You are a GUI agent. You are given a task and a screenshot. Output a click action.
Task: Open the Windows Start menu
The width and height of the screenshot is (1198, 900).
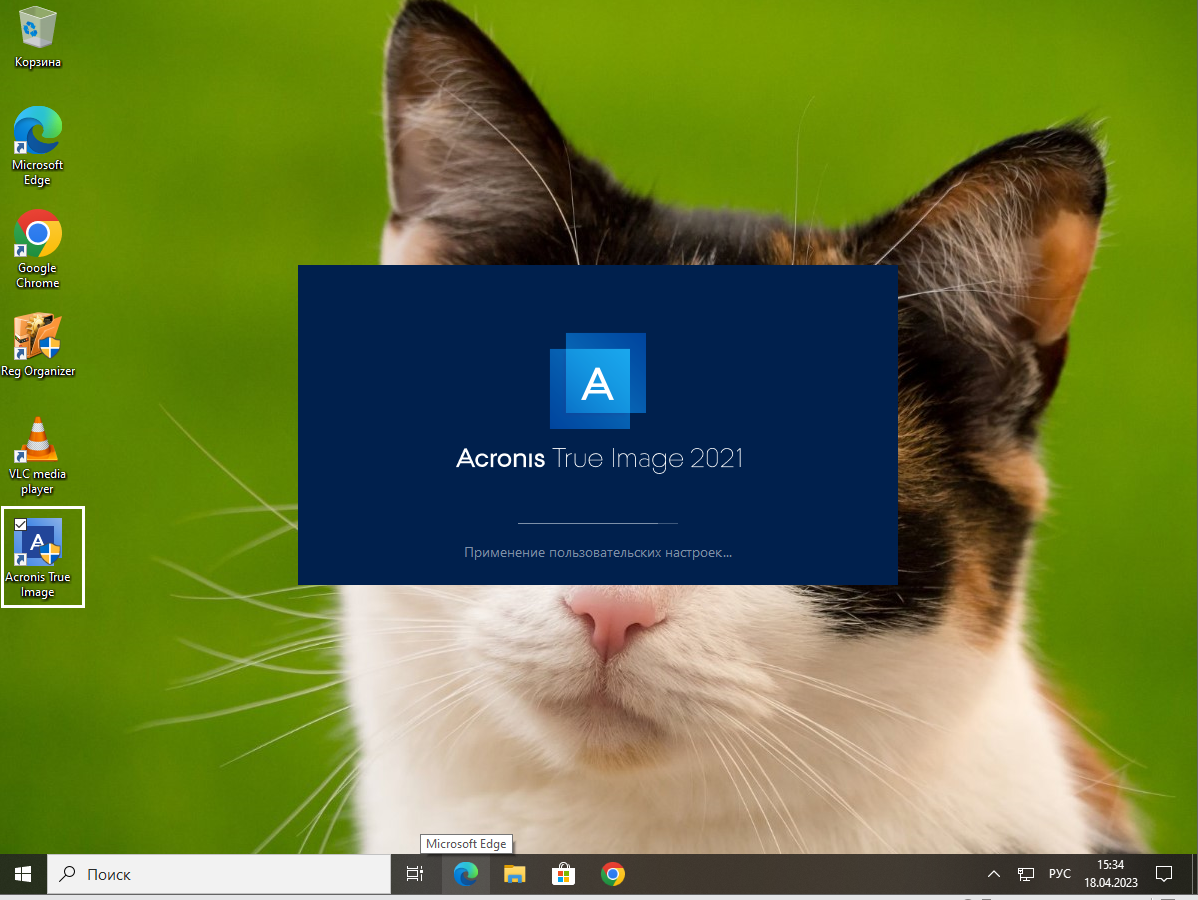(x=23, y=874)
